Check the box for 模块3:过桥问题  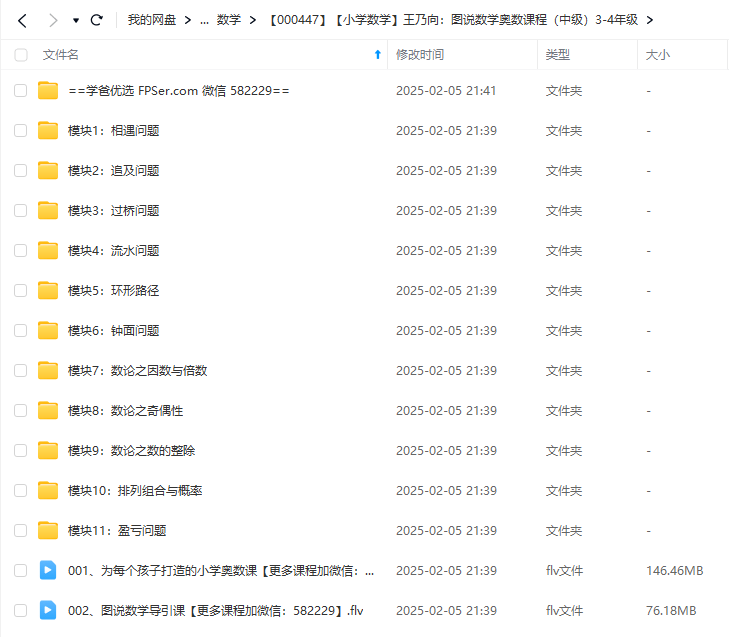tap(20, 210)
